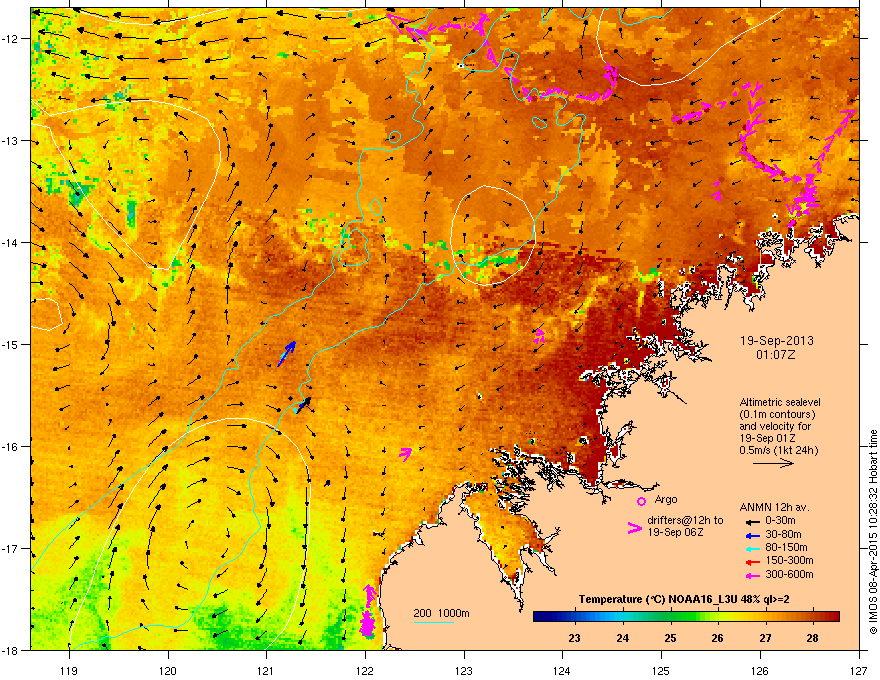Click the '0-30m' depth label
The width and height of the screenshot is (880, 680).
point(780,521)
